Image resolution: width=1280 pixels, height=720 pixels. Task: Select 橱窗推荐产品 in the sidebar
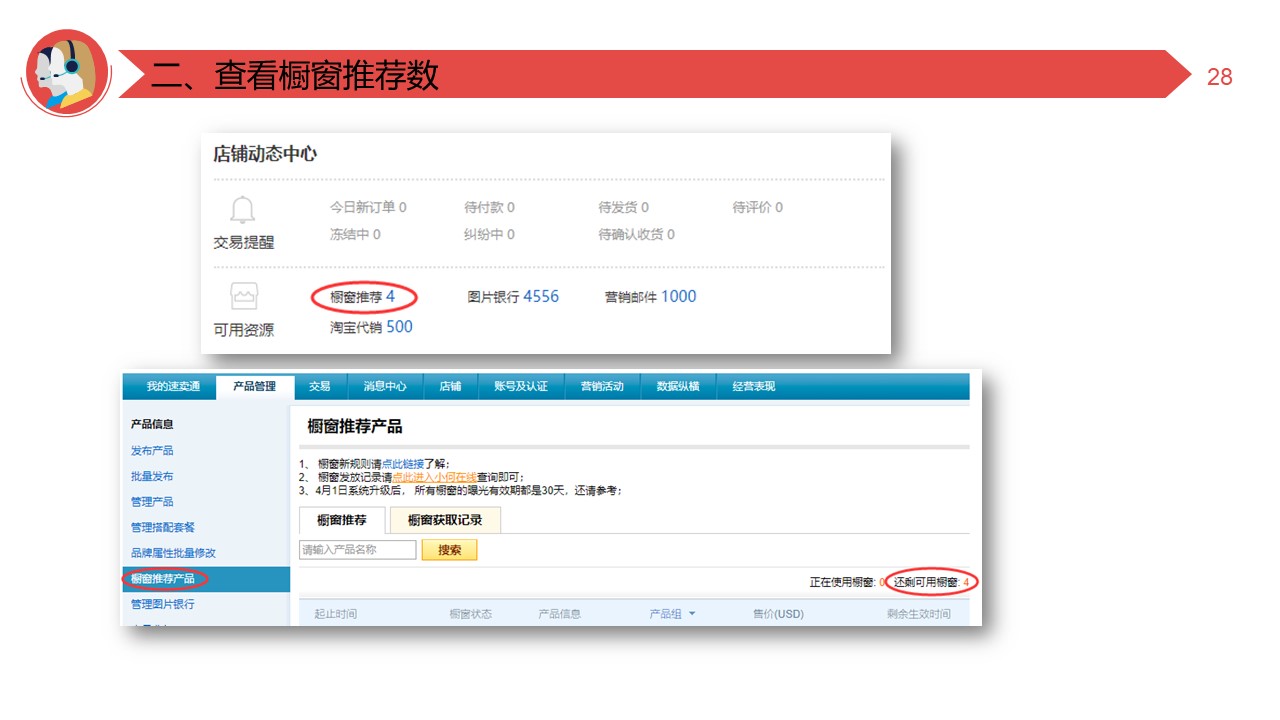coord(163,579)
